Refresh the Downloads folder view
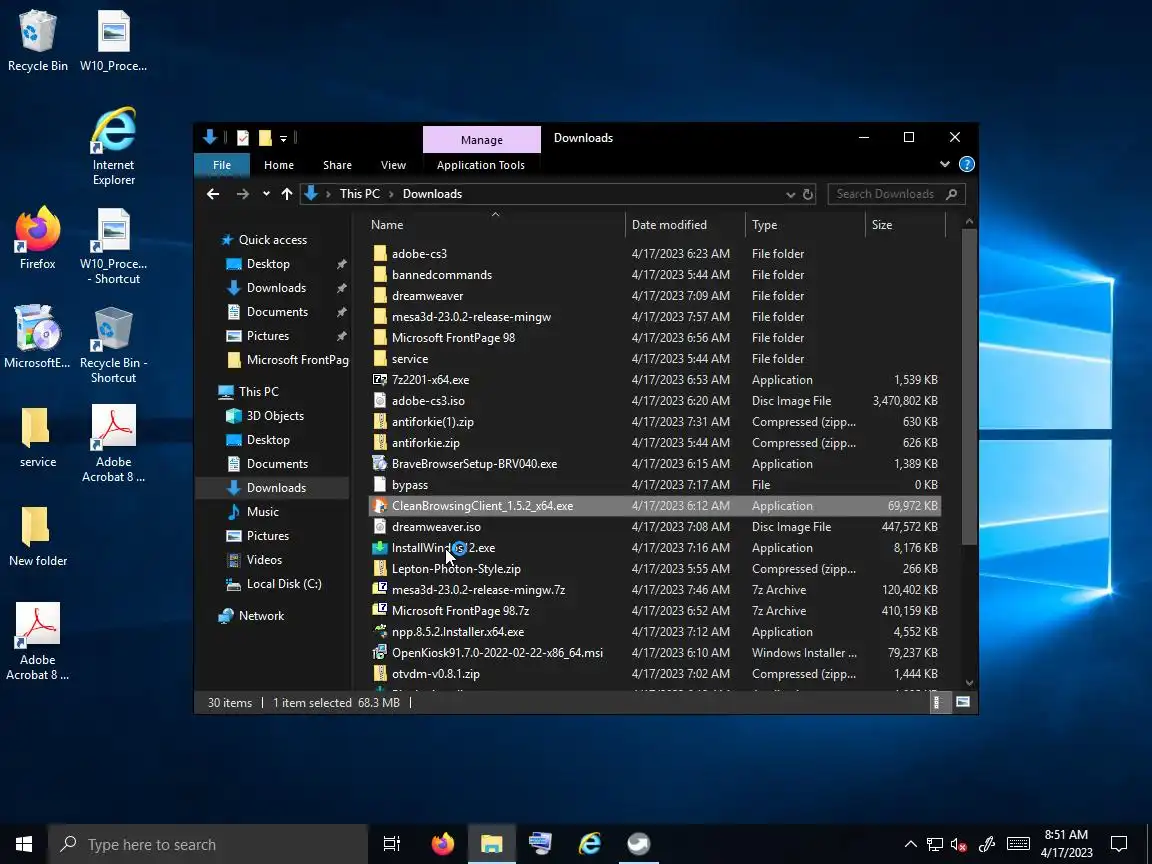1152x864 pixels. [807, 194]
